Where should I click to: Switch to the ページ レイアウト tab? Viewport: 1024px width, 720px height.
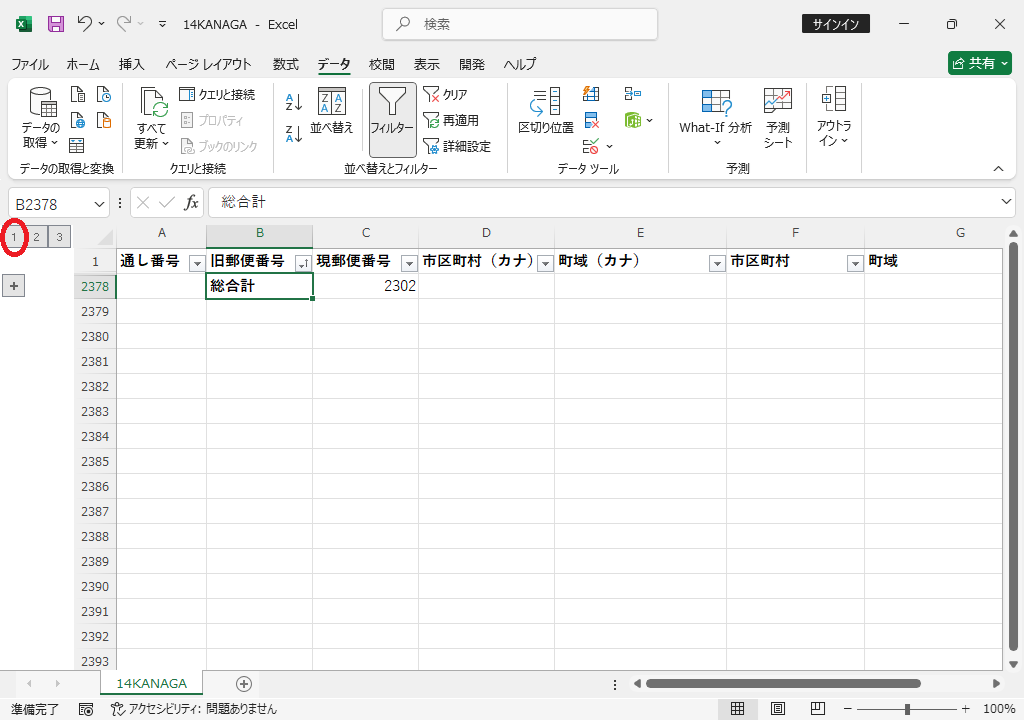pyautogui.click(x=208, y=64)
